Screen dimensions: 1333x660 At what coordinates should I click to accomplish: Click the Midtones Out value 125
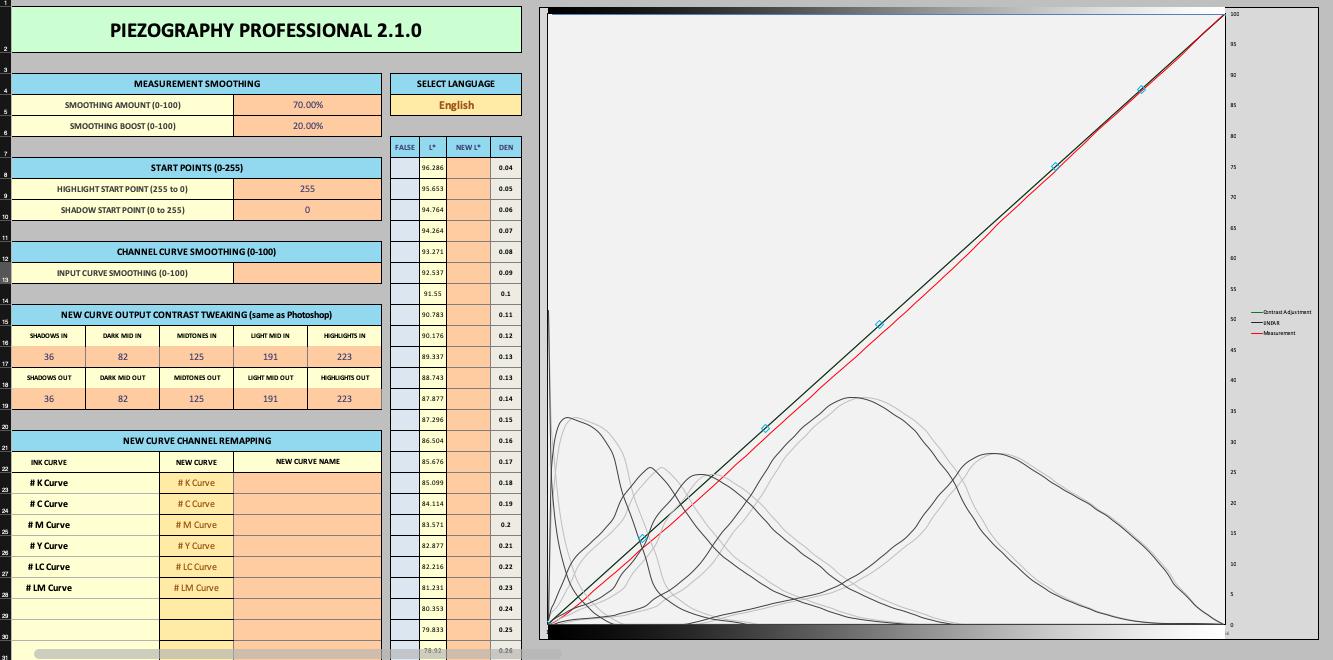click(x=197, y=399)
